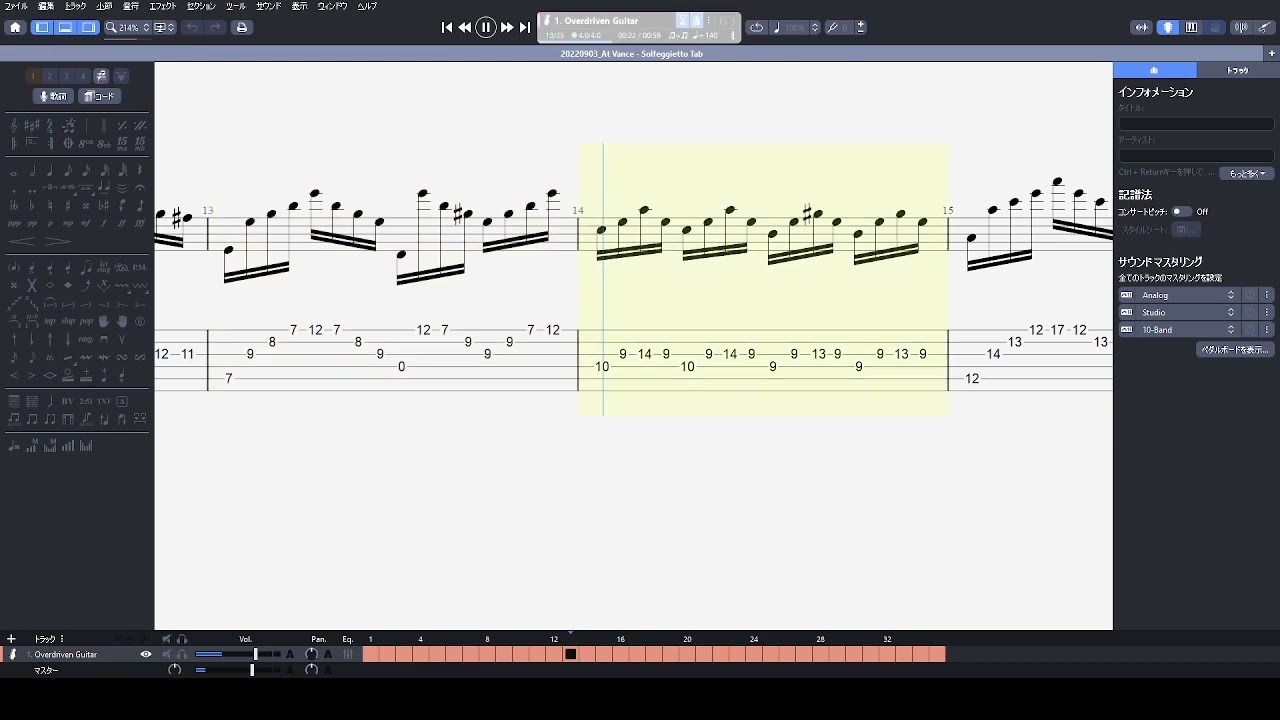Click the アーティスト artist input field
This screenshot has height=720, width=1280.
pyautogui.click(x=1196, y=155)
